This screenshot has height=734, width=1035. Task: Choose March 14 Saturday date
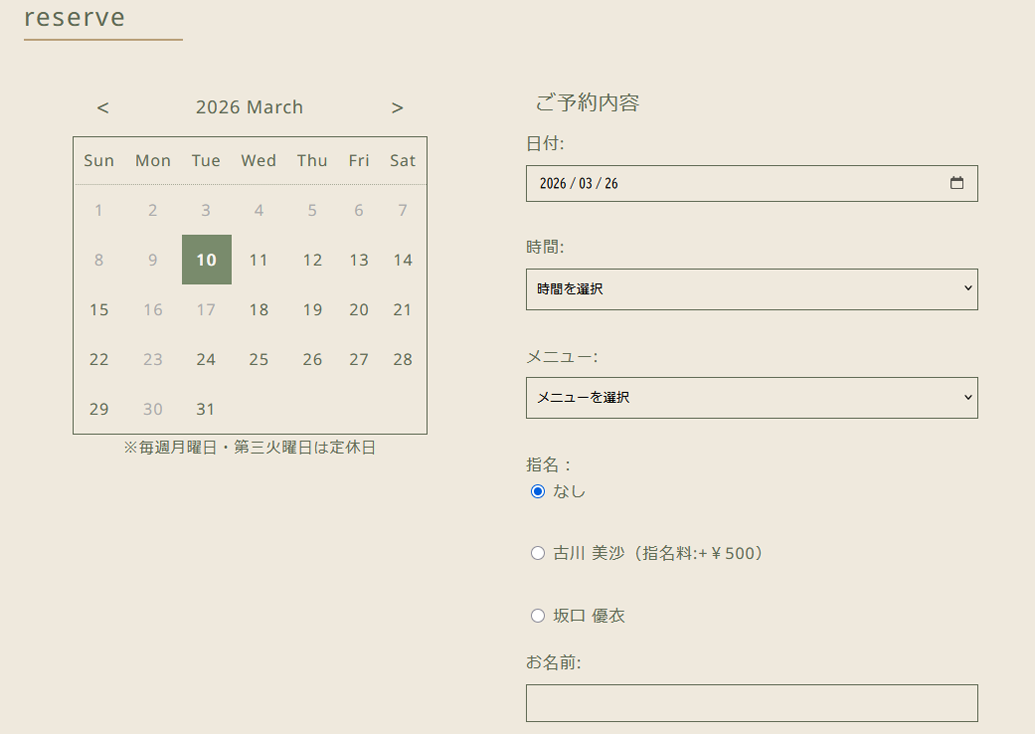(x=402, y=260)
